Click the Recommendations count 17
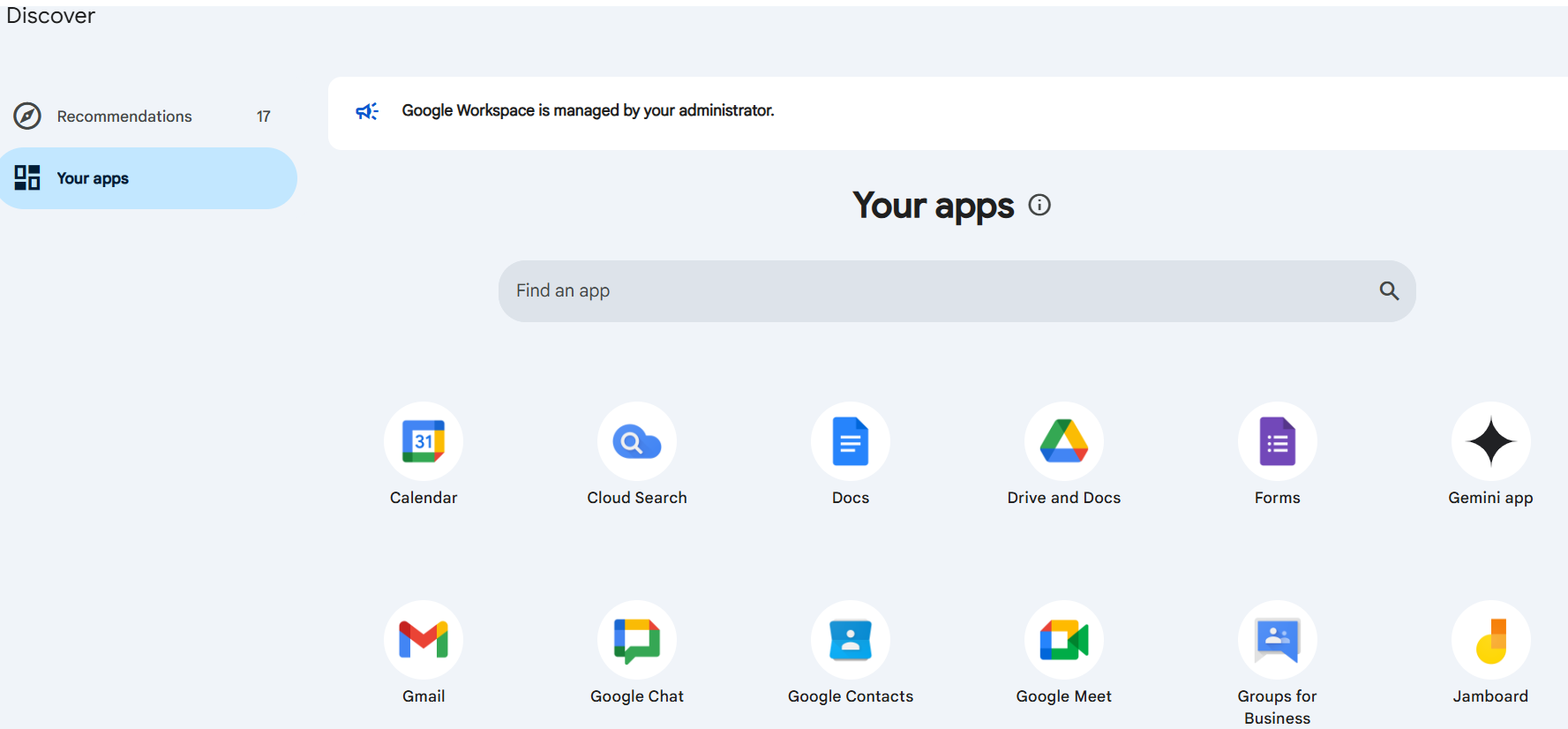The height and width of the screenshot is (729, 1568). pos(263,116)
